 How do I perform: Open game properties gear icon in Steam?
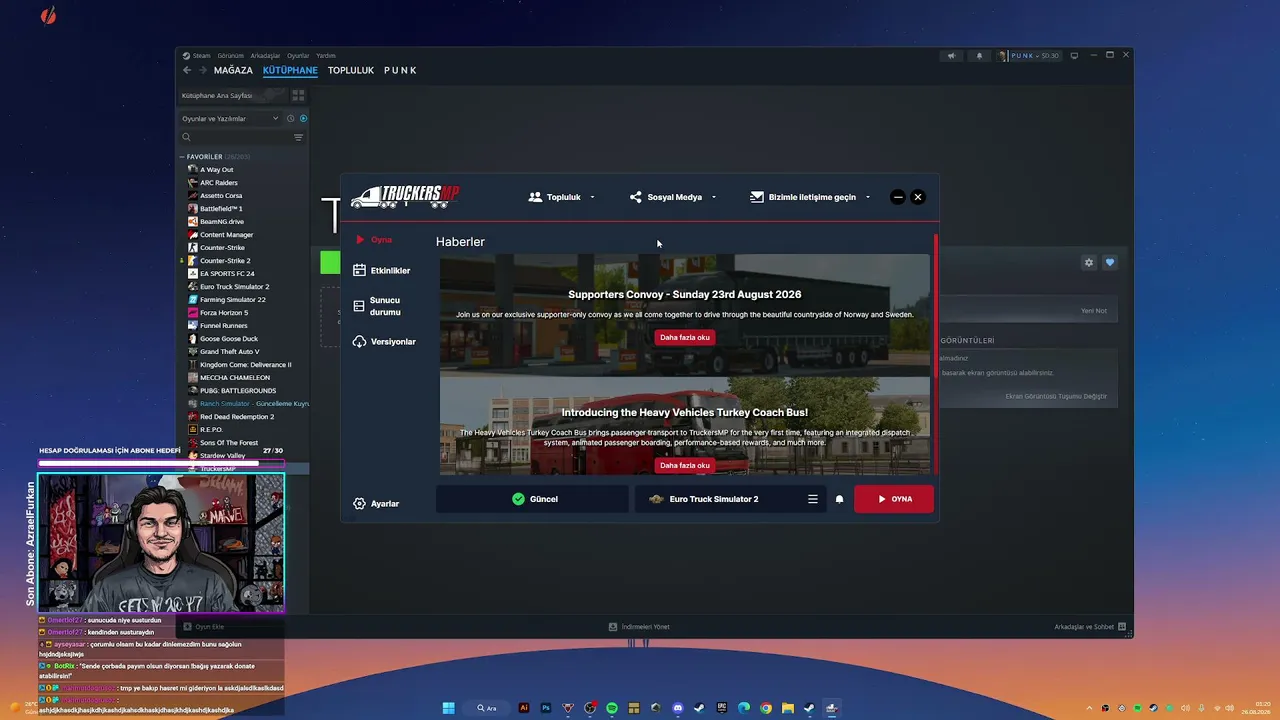1089,263
